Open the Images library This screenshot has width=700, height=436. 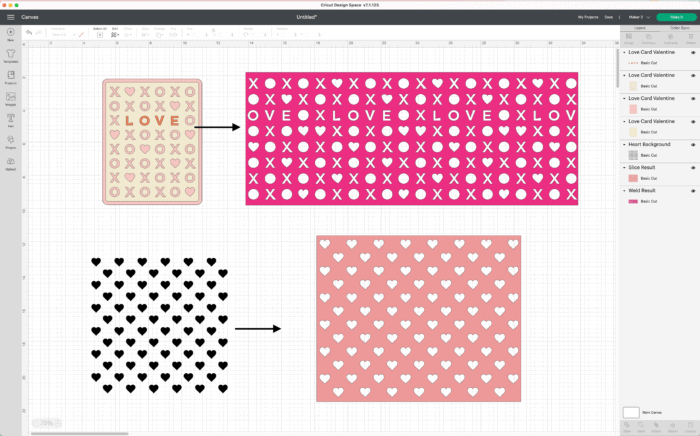coord(10,98)
